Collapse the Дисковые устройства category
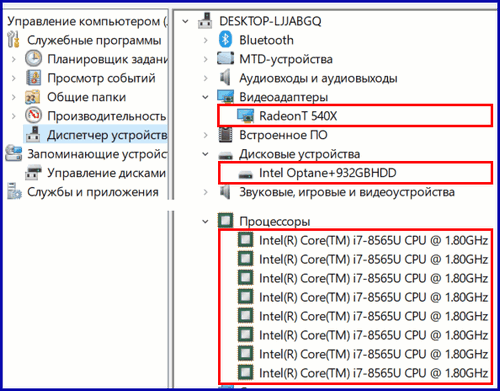 click(205, 154)
